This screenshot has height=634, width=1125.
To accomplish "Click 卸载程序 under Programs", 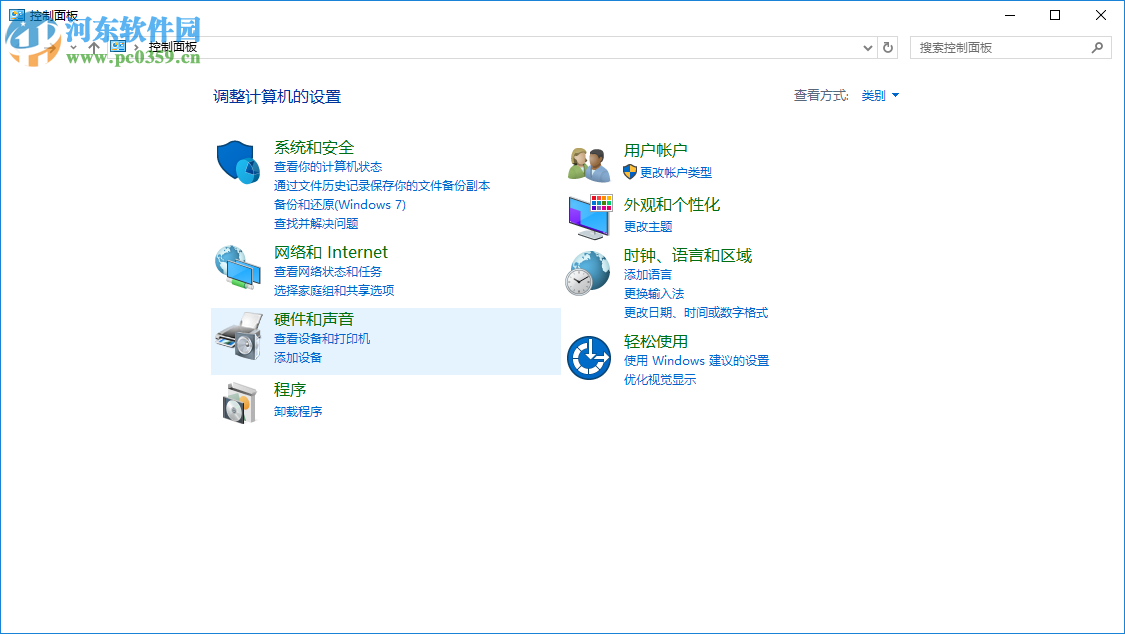I will click(x=299, y=411).
